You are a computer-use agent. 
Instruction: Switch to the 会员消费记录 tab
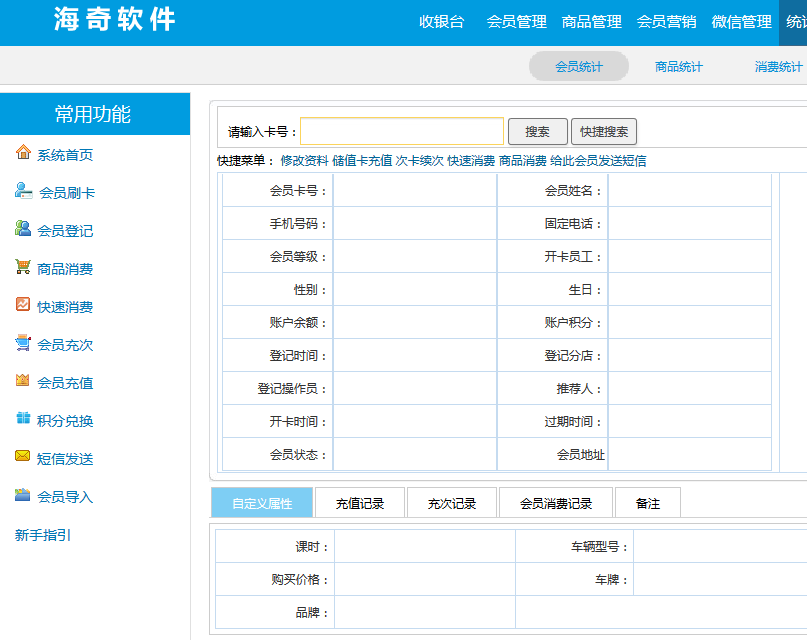pyautogui.click(x=556, y=504)
